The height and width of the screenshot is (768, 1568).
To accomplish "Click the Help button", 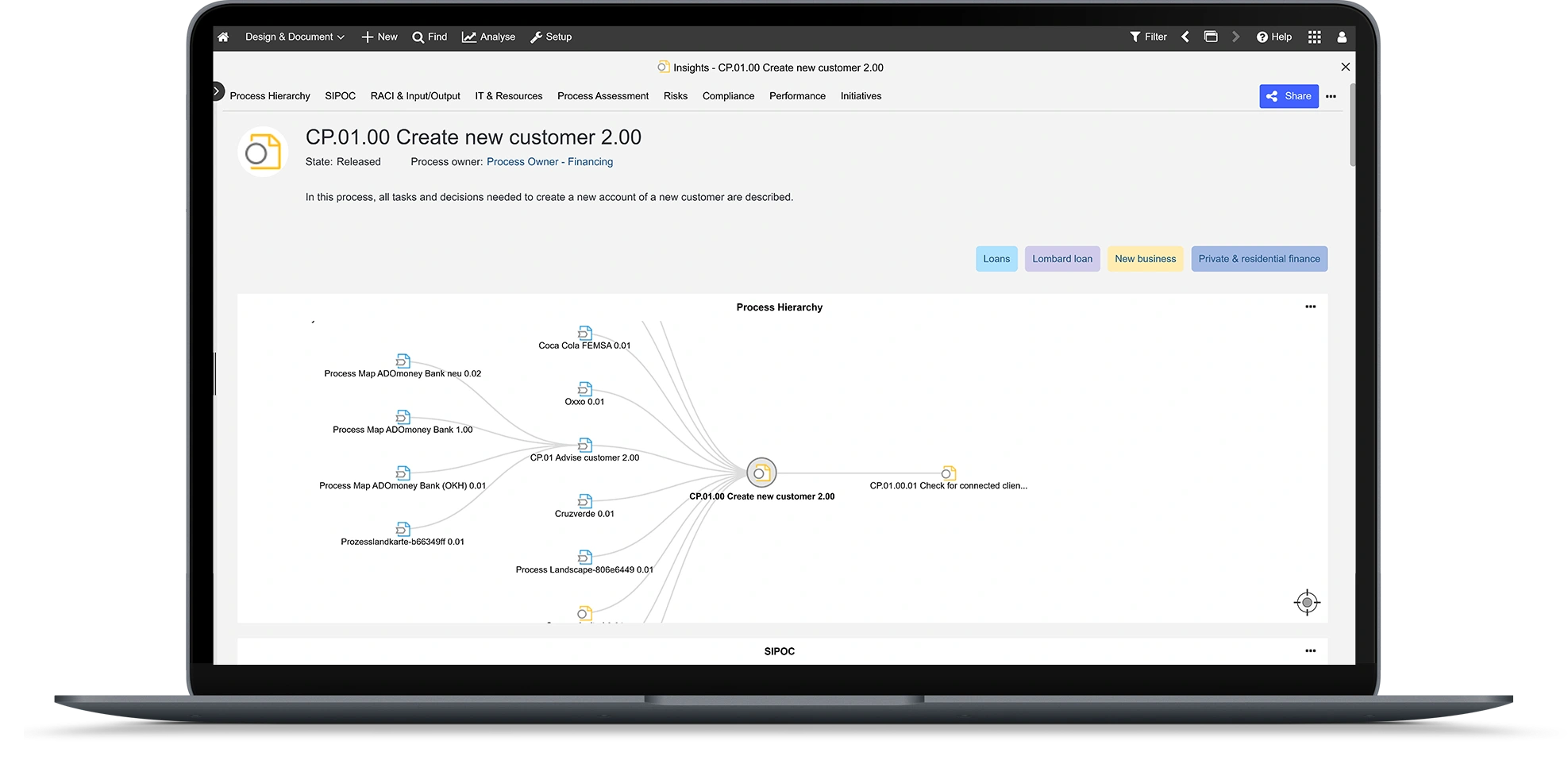I will point(1273,37).
